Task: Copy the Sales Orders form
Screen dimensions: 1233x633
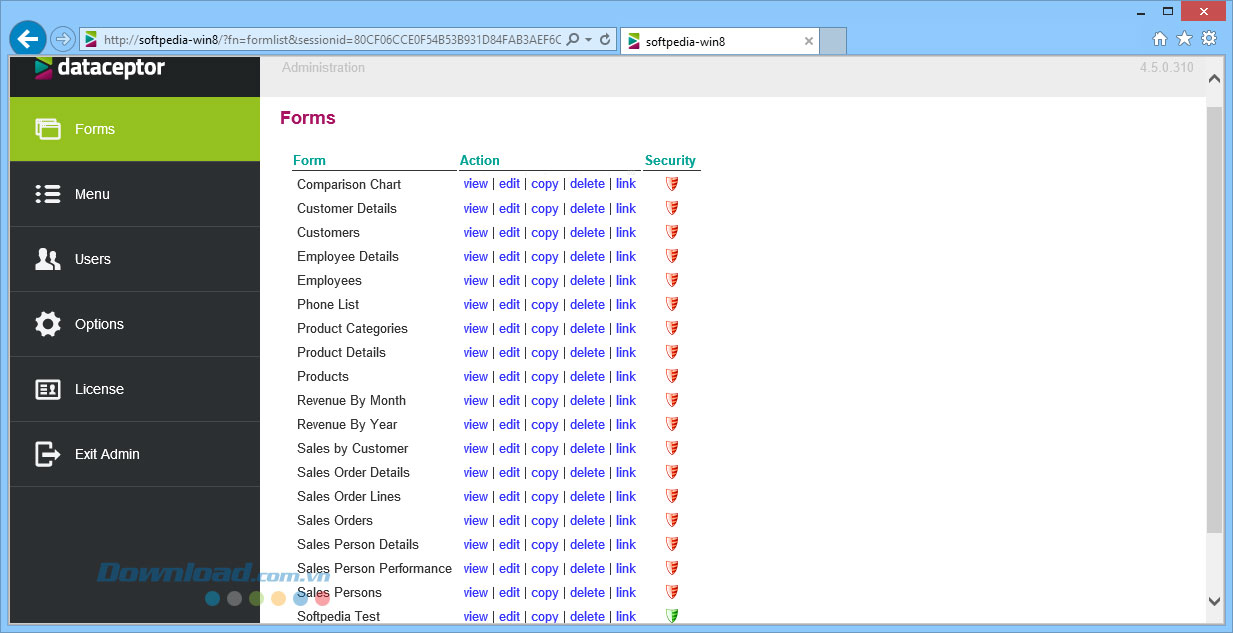Action: click(544, 520)
